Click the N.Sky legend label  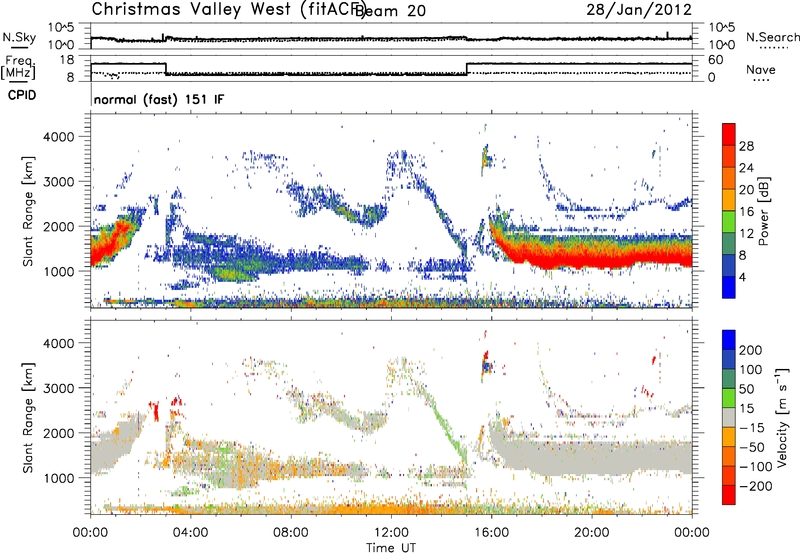pyautogui.click(x=19, y=37)
